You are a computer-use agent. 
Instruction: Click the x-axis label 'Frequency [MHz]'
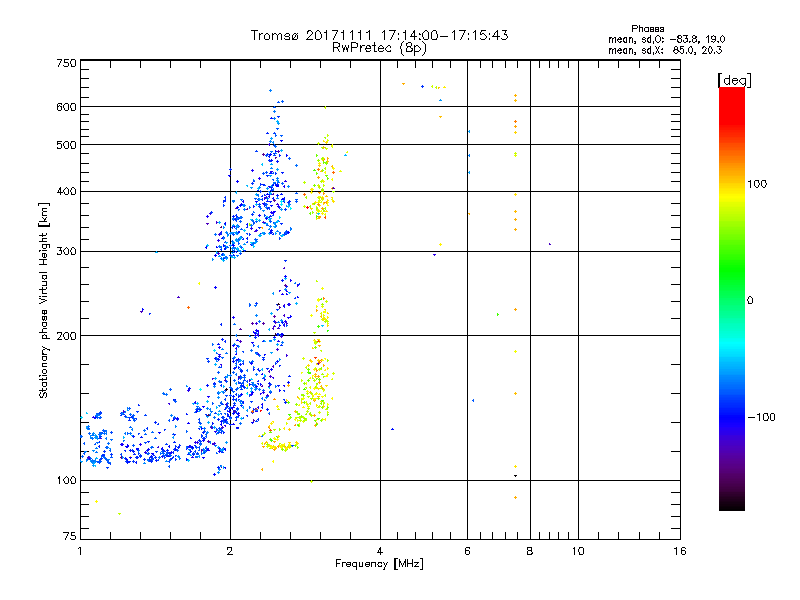pyautogui.click(x=379, y=564)
